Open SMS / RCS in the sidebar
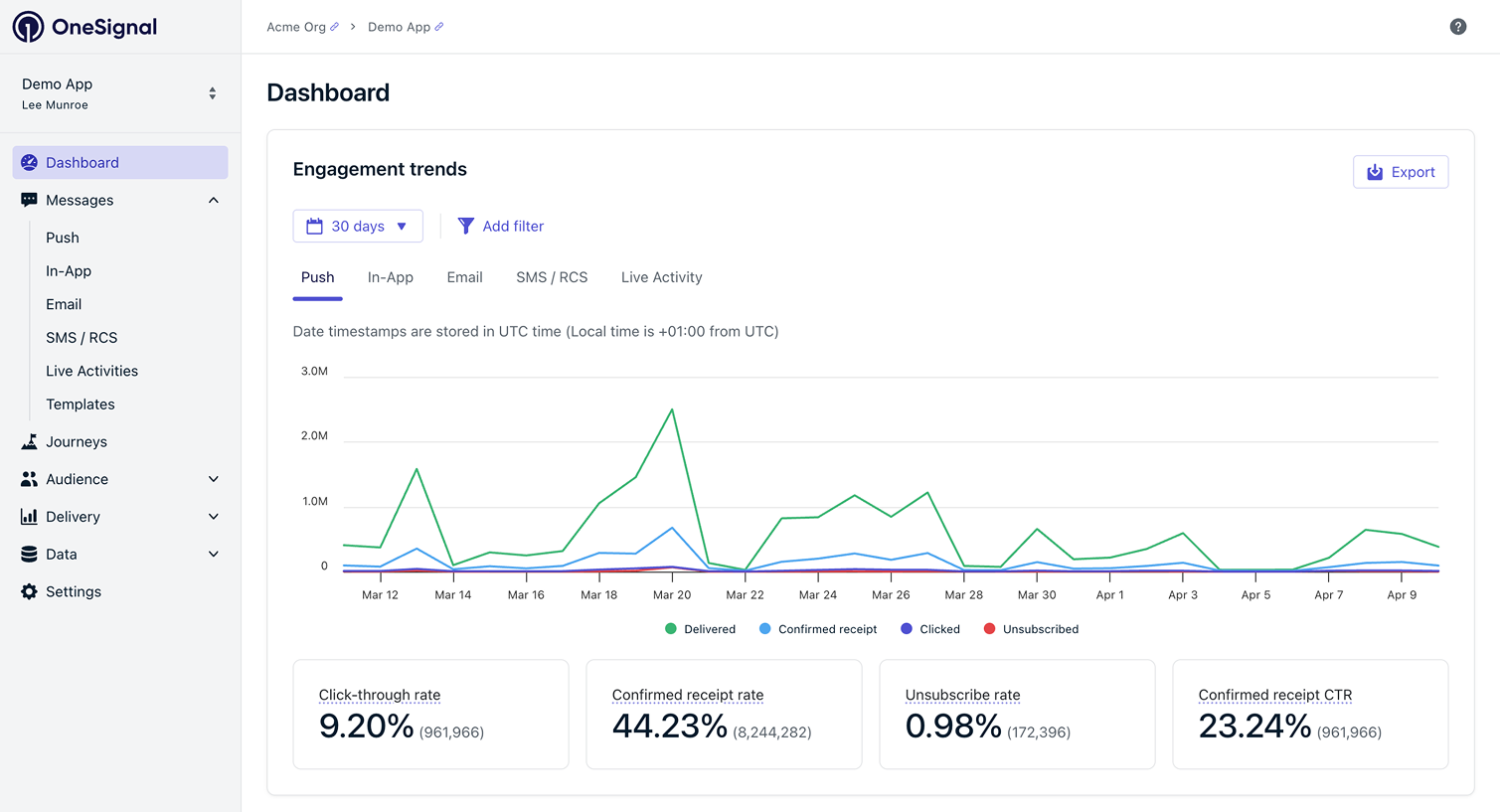This screenshot has width=1500, height=812. tap(82, 338)
